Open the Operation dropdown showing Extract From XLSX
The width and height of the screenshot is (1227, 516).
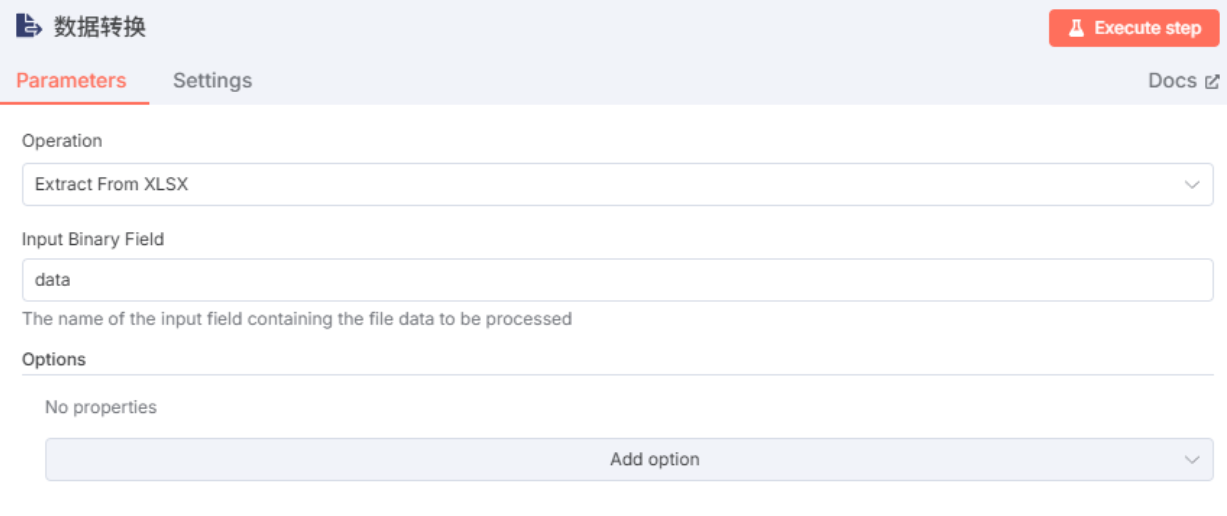point(600,185)
